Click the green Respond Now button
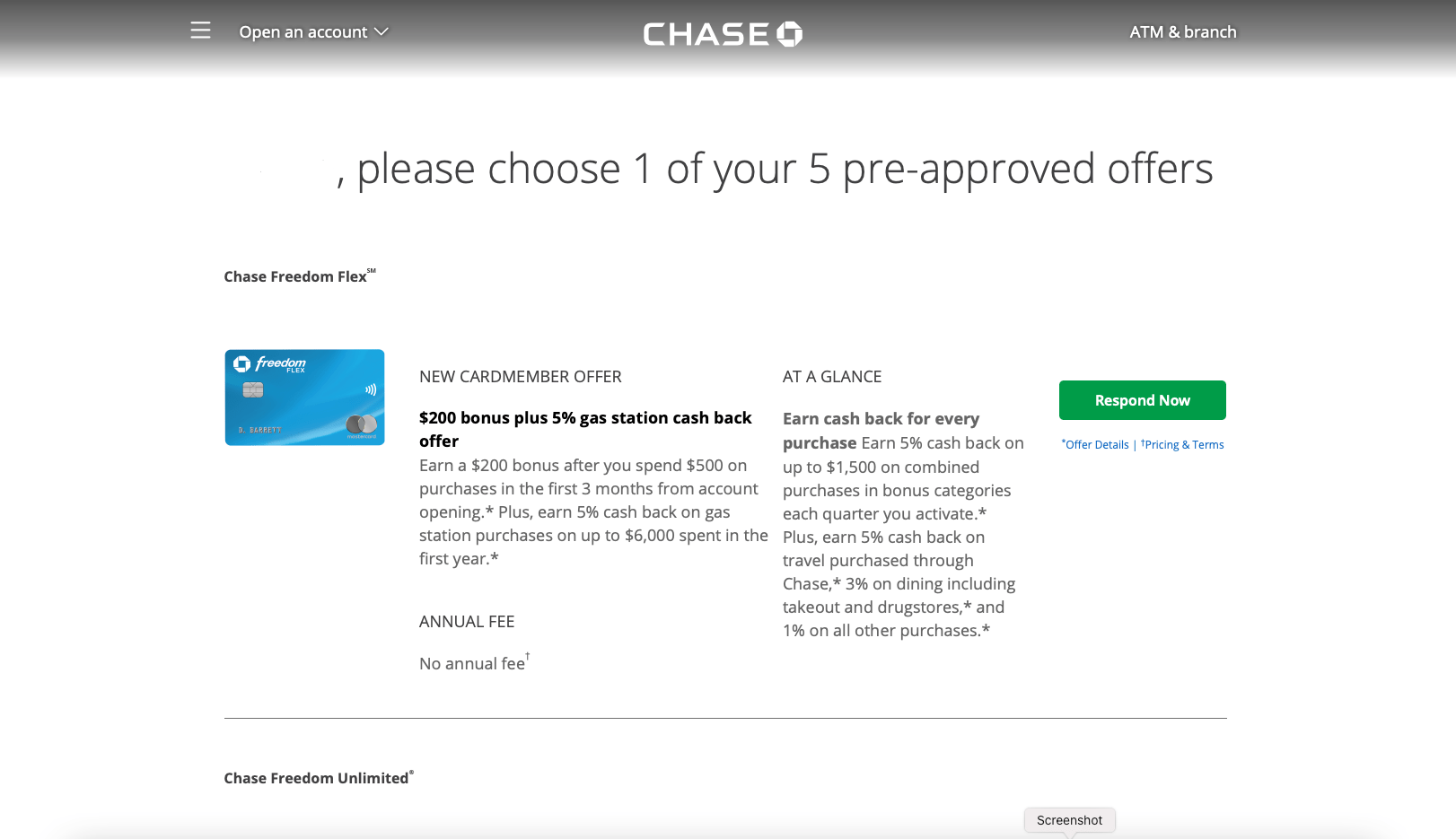The image size is (1456, 839). point(1143,400)
